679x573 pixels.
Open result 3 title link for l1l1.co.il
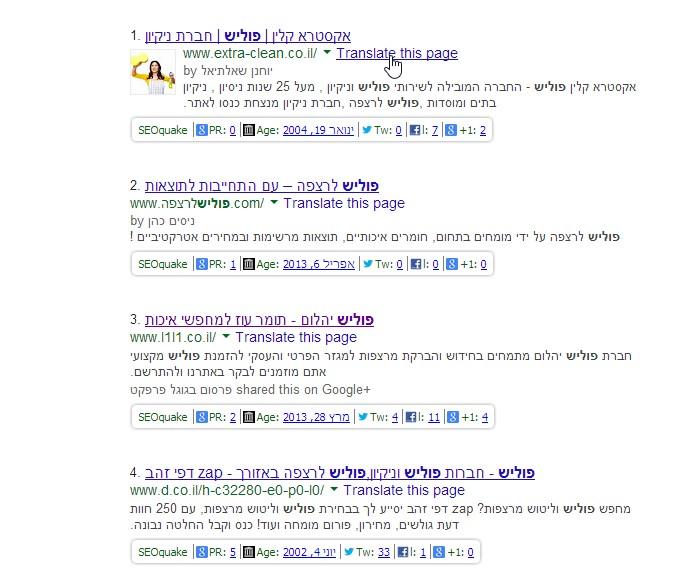pyautogui.click(x=259, y=320)
